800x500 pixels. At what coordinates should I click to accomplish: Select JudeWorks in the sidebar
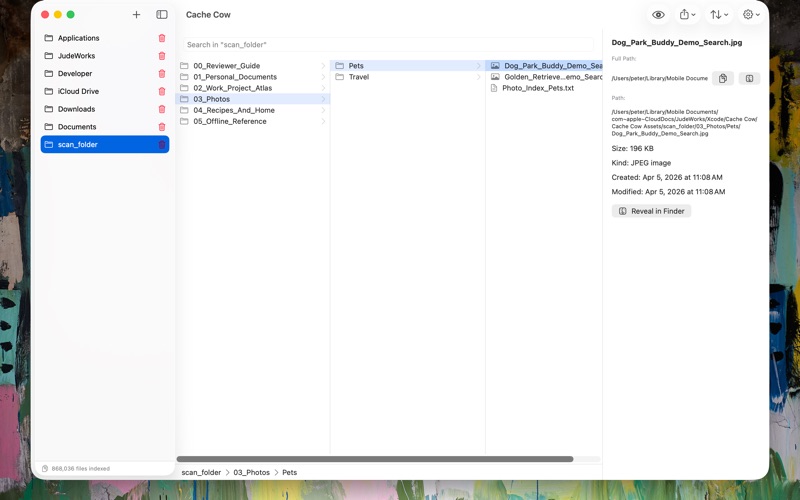pyautogui.click(x=105, y=56)
